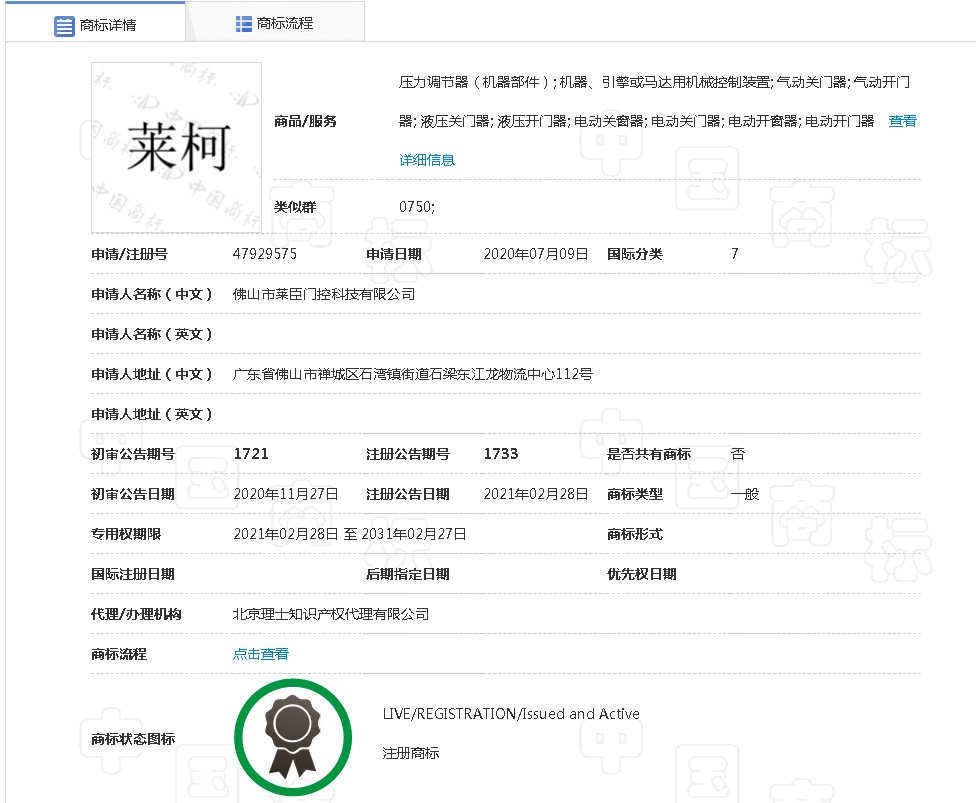Select the application number 47929575
Screen dimensions: 976x803
pyautogui.click(x=265, y=254)
